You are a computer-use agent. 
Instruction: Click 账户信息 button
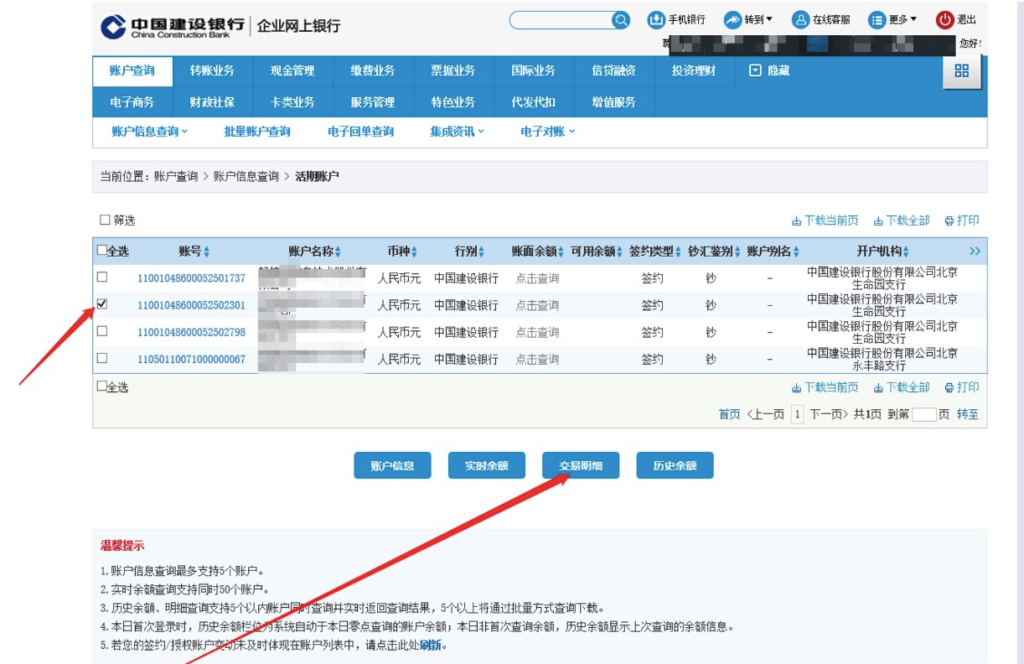point(392,466)
